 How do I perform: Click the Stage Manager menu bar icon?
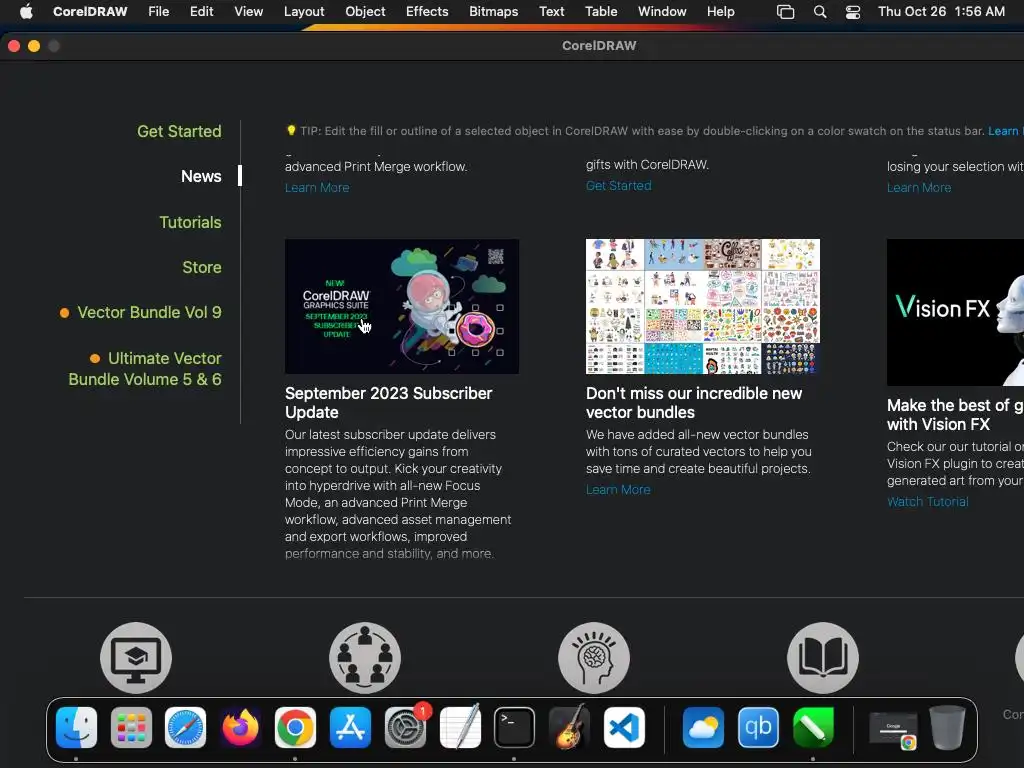click(x=785, y=12)
